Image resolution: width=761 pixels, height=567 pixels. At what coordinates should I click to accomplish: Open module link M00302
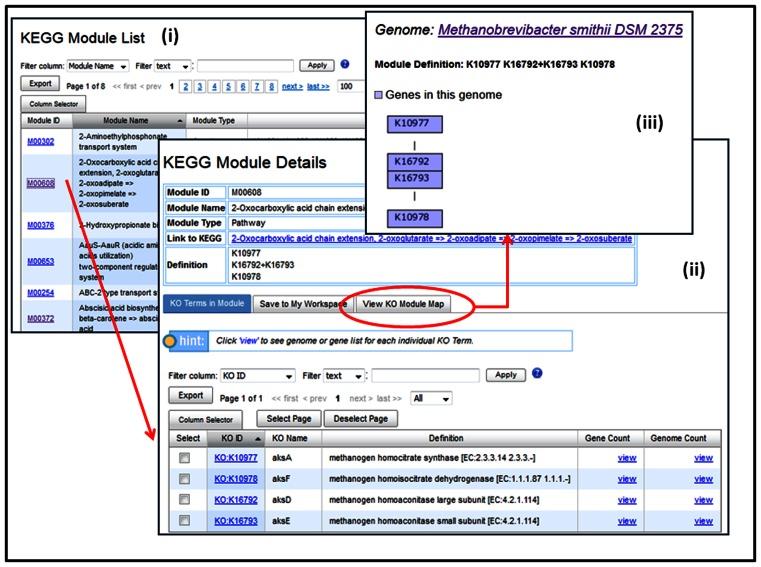pos(41,141)
